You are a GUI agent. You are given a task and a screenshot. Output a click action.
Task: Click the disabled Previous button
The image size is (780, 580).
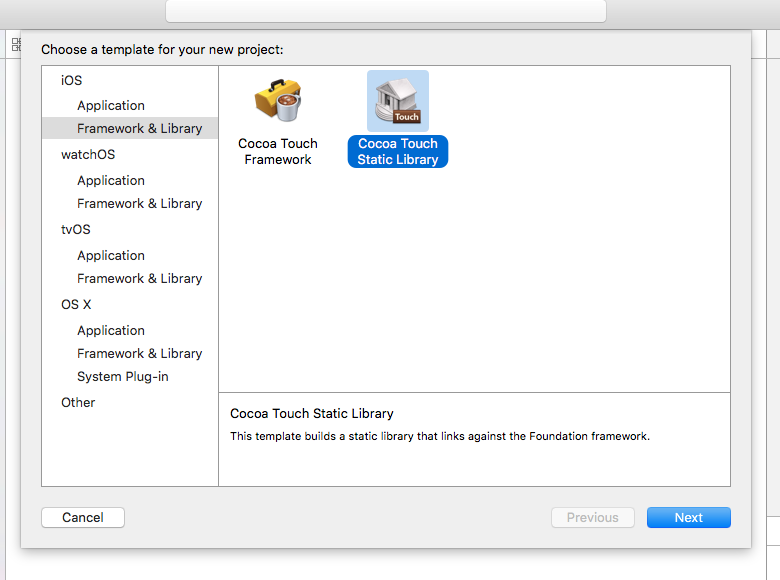pos(593,517)
